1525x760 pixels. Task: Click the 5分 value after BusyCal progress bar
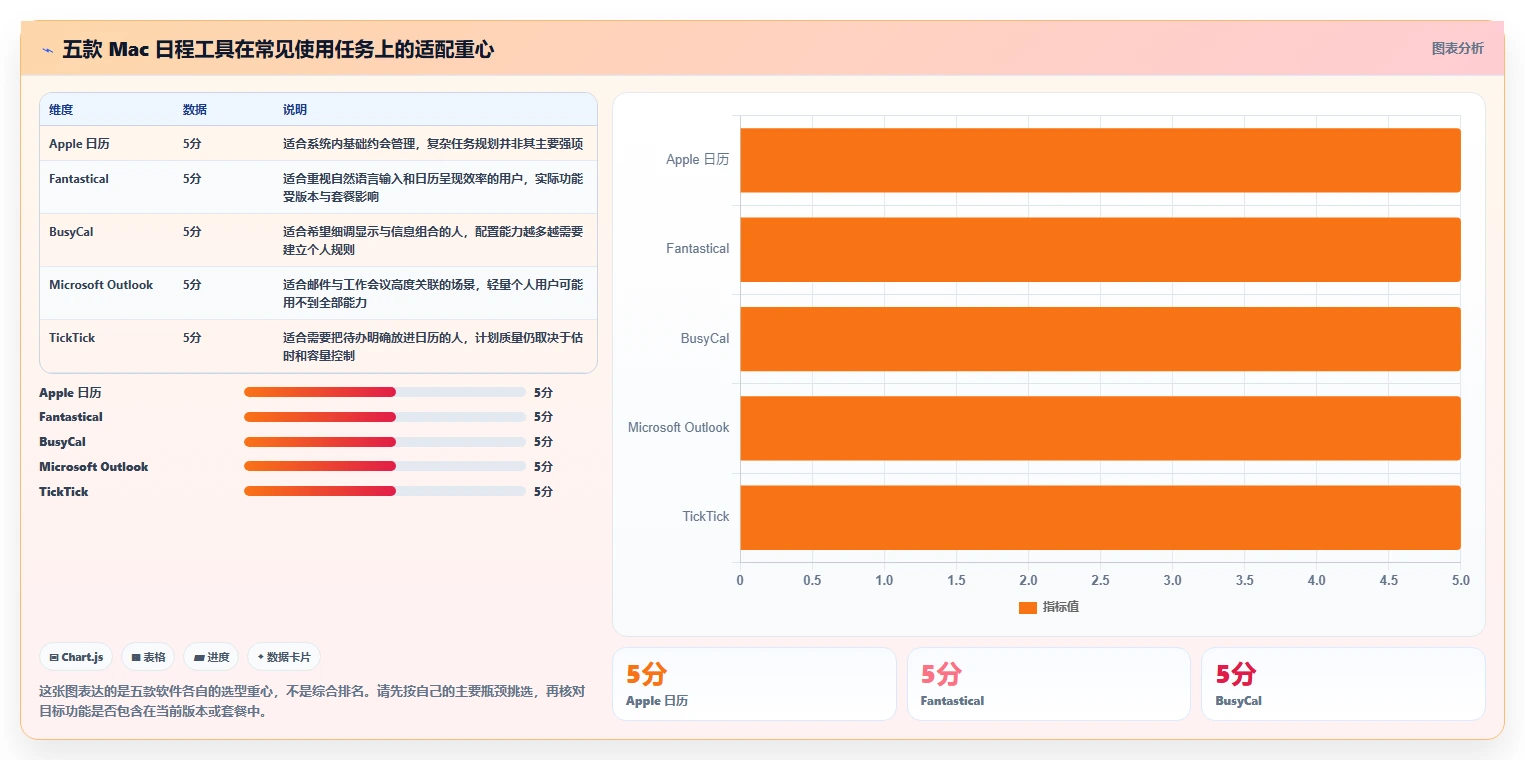543,442
